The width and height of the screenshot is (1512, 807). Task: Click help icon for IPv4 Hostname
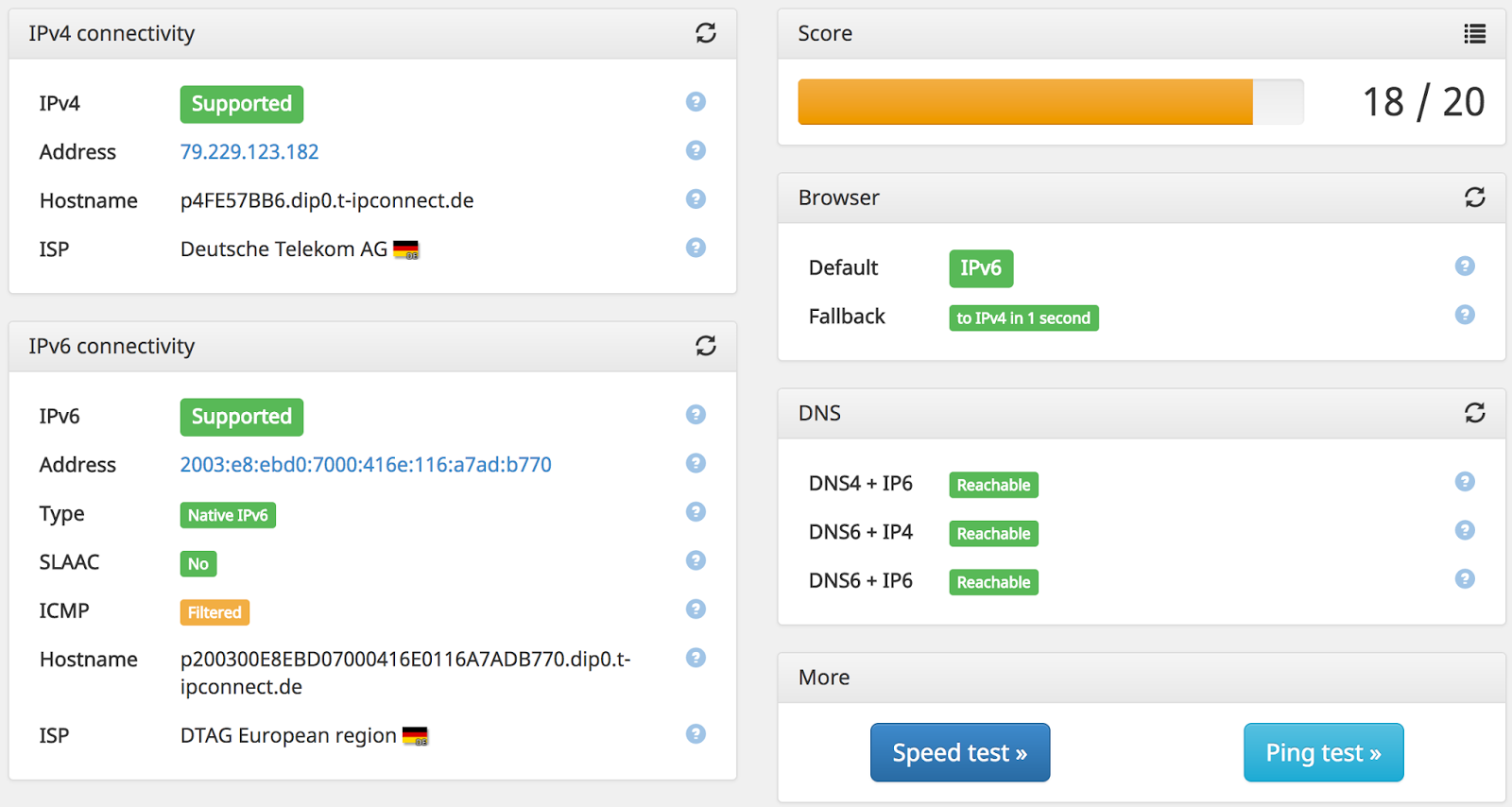[x=696, y=199]
